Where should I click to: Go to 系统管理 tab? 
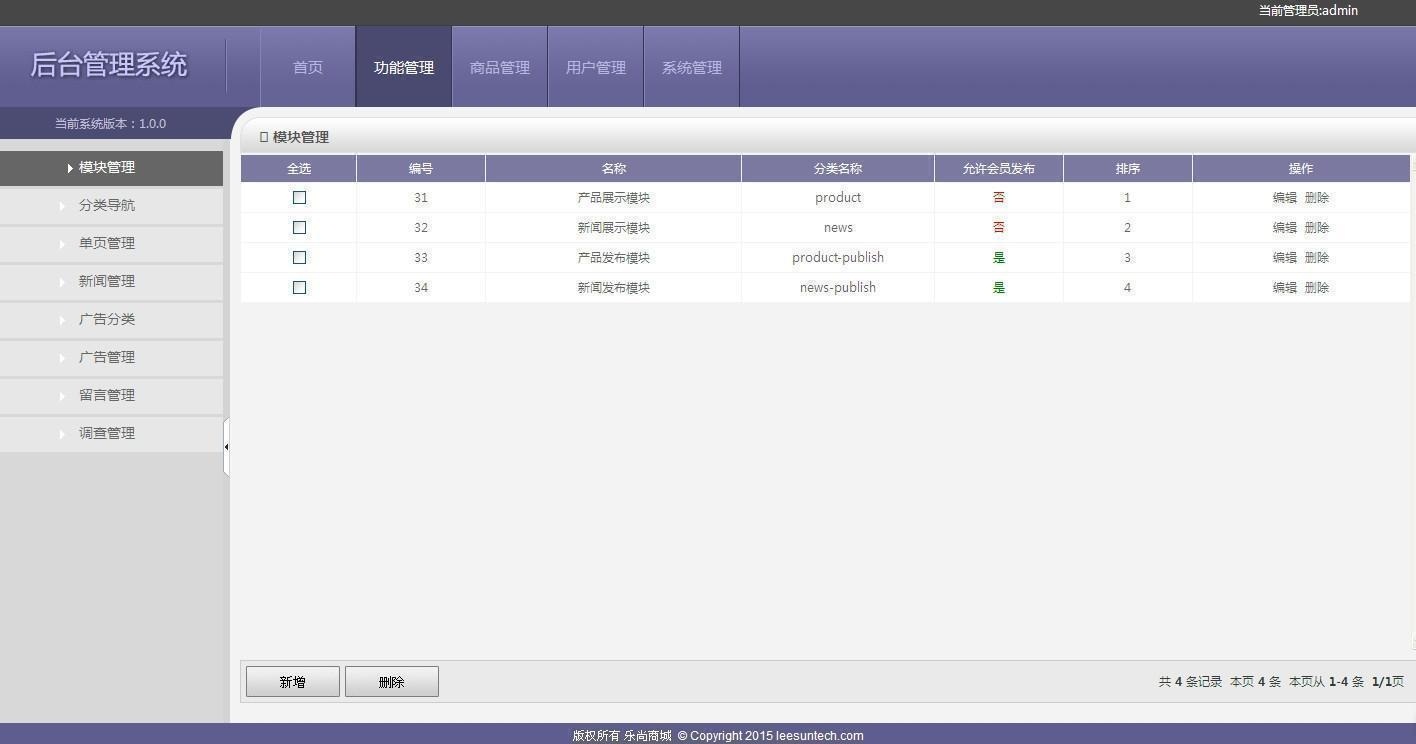click(x=692, y=68)
